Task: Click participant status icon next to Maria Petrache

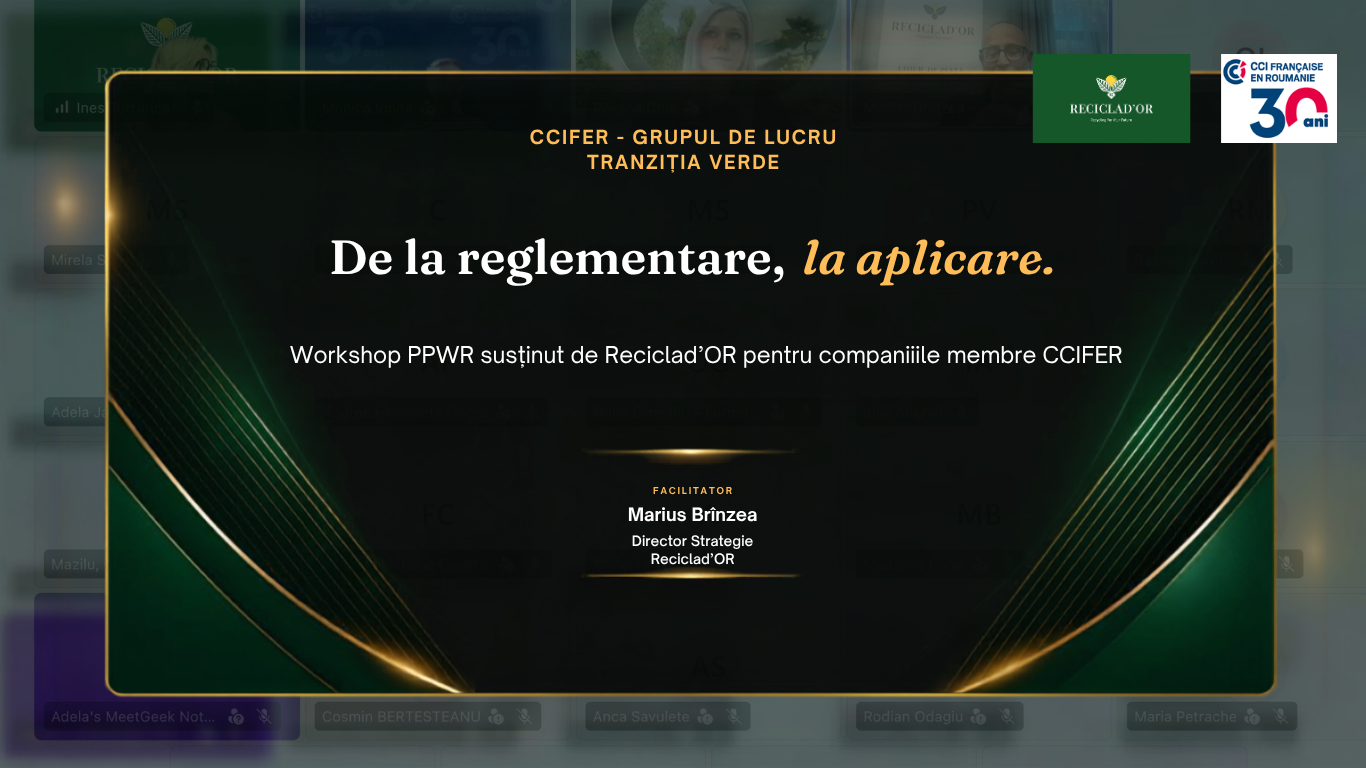Action: tap(1251, 717)
